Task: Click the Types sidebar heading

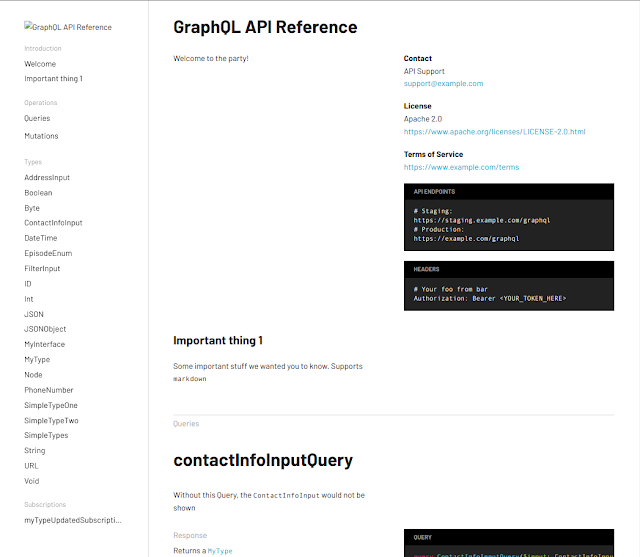Action: (33, 162)
